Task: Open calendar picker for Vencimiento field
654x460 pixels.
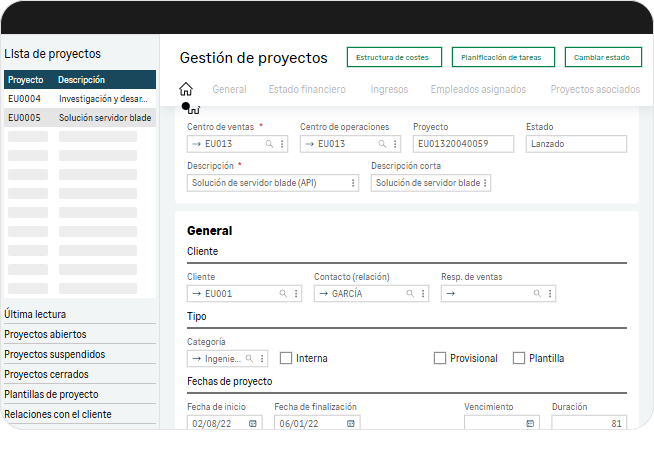Action: pos(530,424)
